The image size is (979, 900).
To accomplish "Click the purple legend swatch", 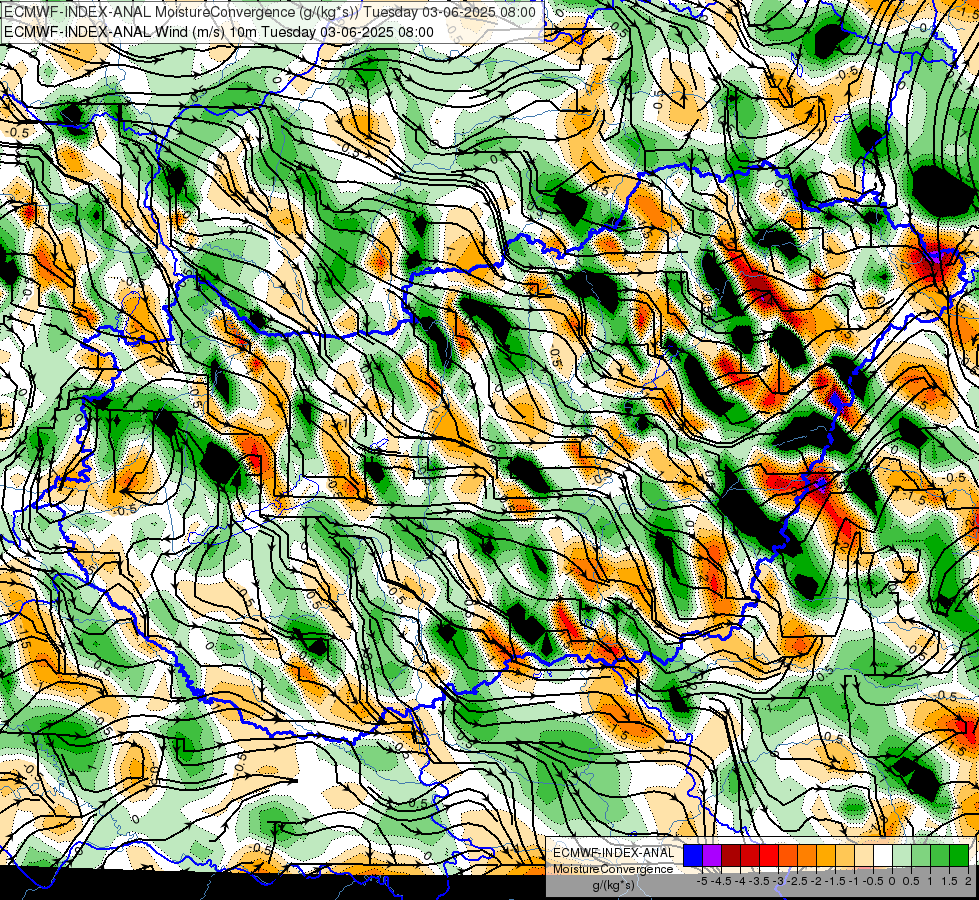I will pyautogui.click(x=712, y=855).
